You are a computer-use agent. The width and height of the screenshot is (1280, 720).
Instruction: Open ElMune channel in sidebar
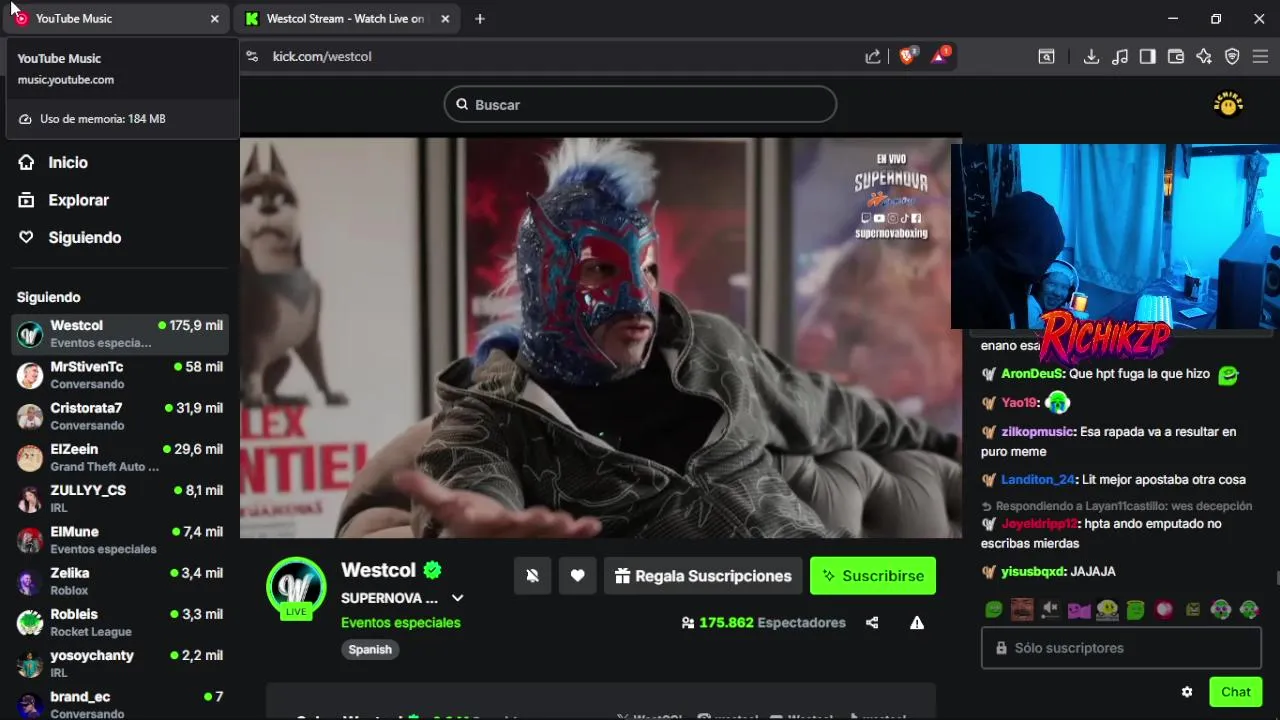tap(120, 540)
